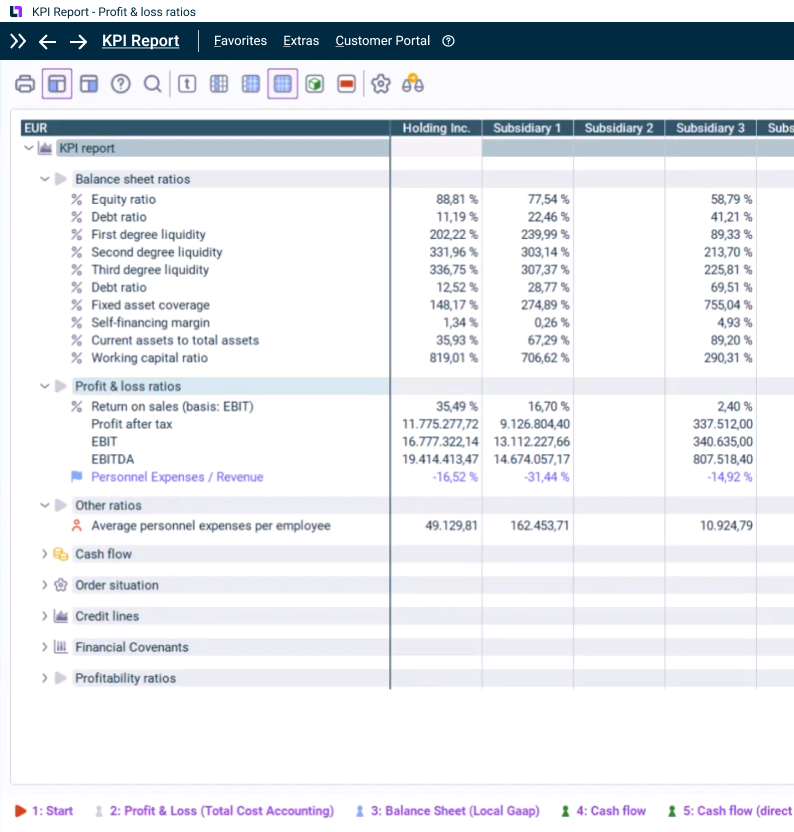This screenshot has width=794, height=832.
Task: Click the red rectangle toolbar icon
Action: click(x=346, y=84)
